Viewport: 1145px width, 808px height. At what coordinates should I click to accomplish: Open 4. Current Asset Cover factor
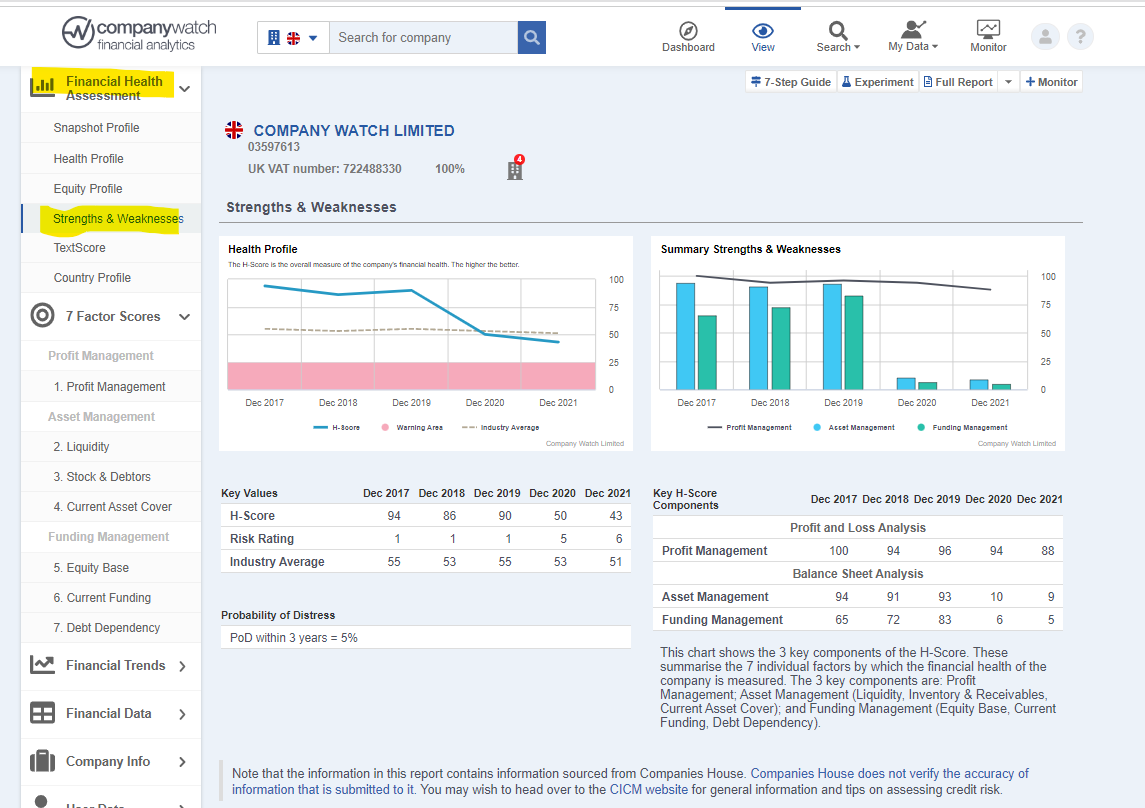[x=112, y=506]
